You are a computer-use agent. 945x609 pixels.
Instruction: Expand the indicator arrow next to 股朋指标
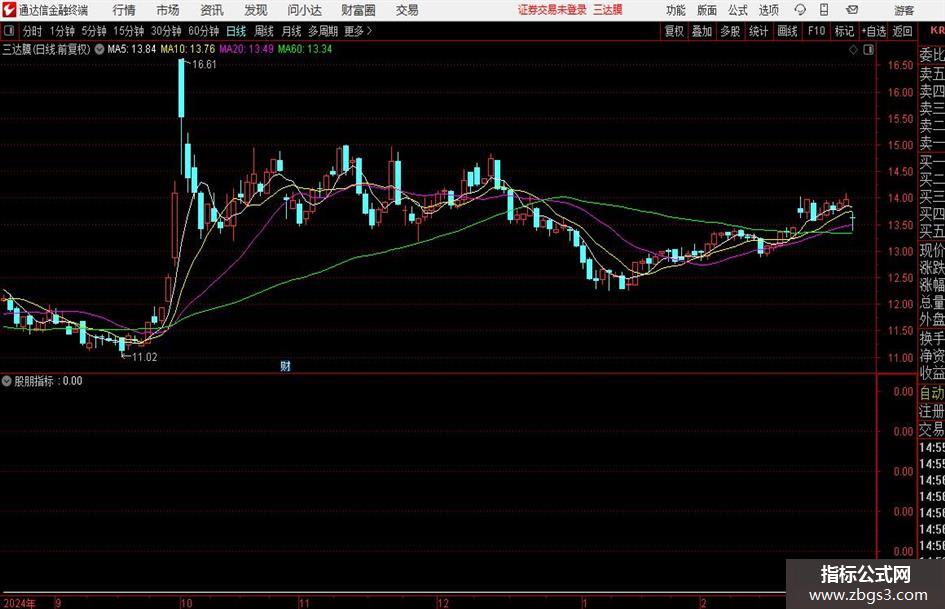tap(7, 381)
